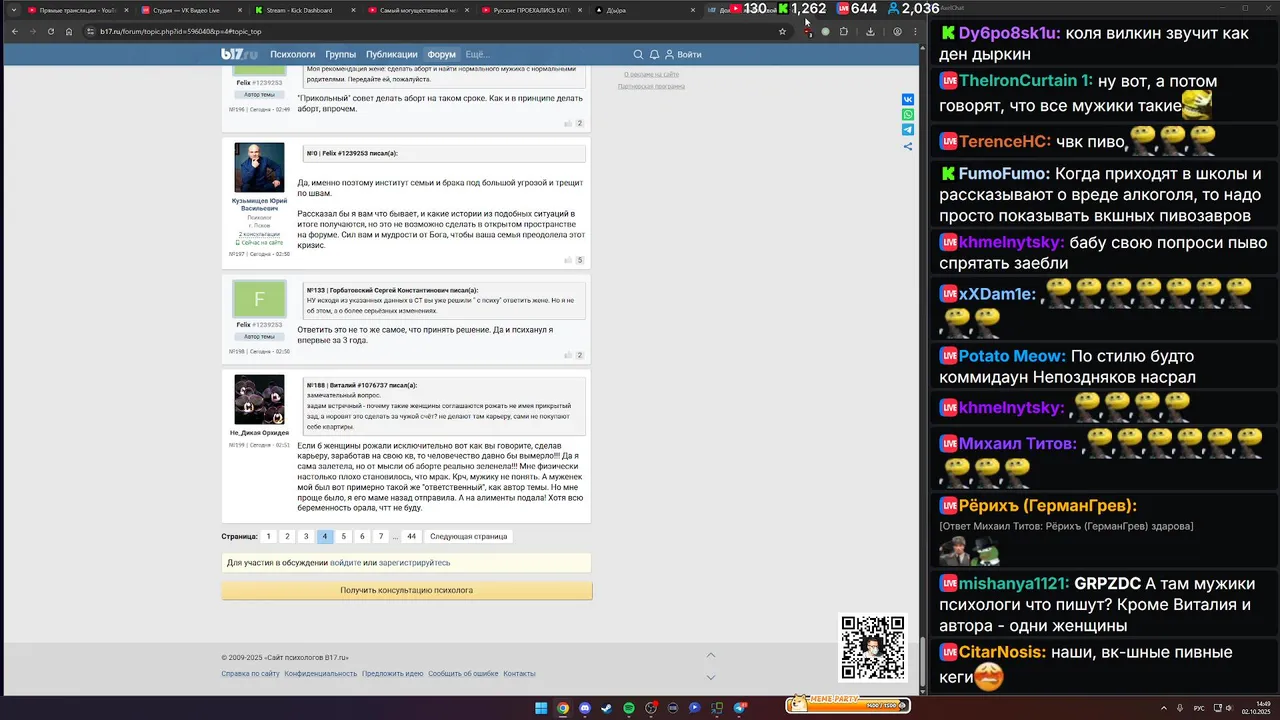The width and height of the screenshot is (1280, 720).
Task: Like post №198 thumbs-up count 2
Action: point(574,355)
